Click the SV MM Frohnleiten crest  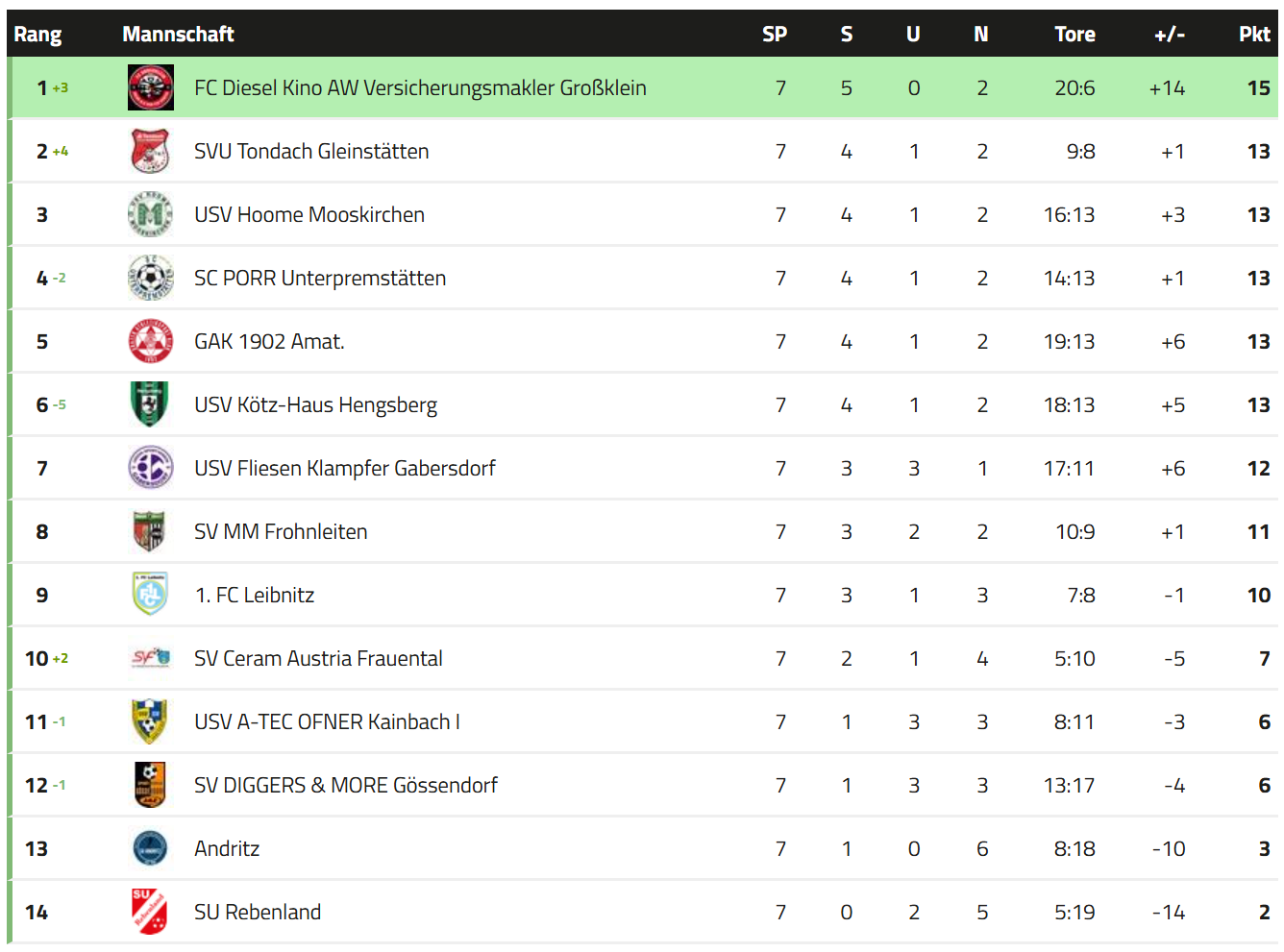coord(149,531)
